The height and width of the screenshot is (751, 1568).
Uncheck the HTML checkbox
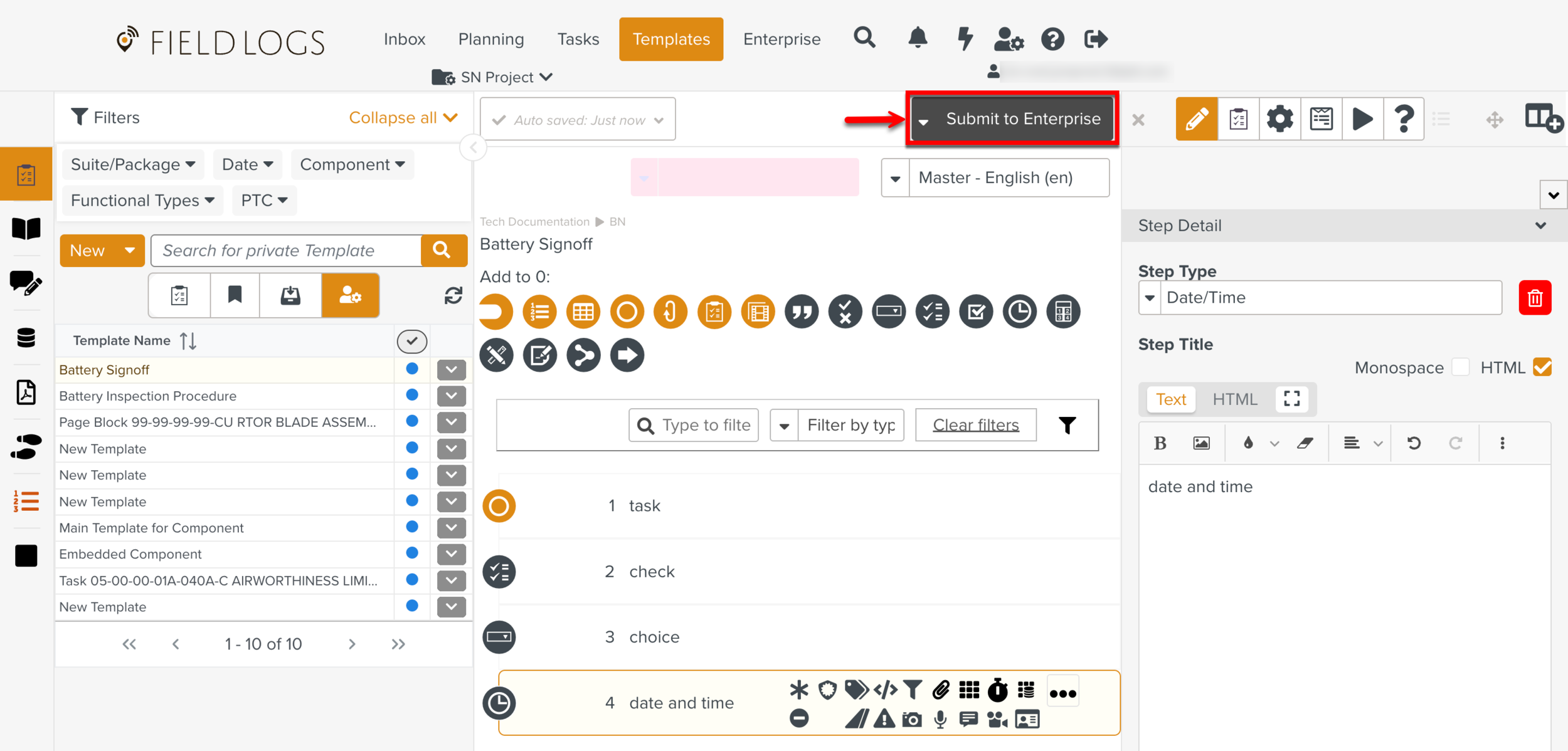point(1542,367)
